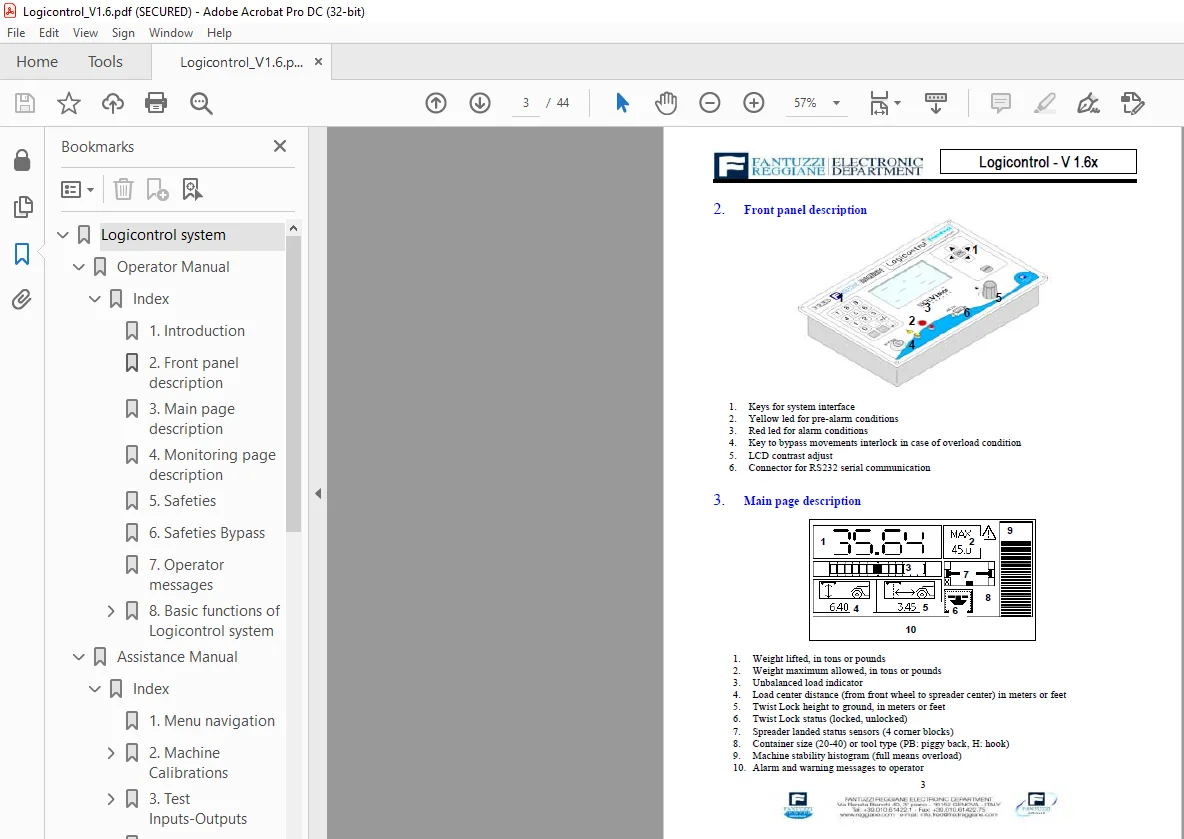Open the sign document pen tool

tap(1088, 103)
